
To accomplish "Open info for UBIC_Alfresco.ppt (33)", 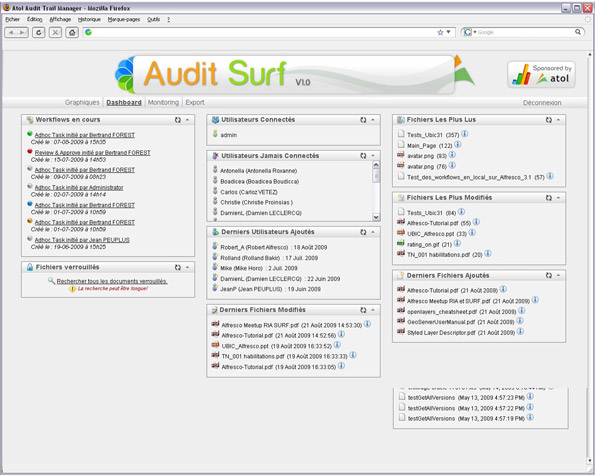I will [x=472, y=233].
